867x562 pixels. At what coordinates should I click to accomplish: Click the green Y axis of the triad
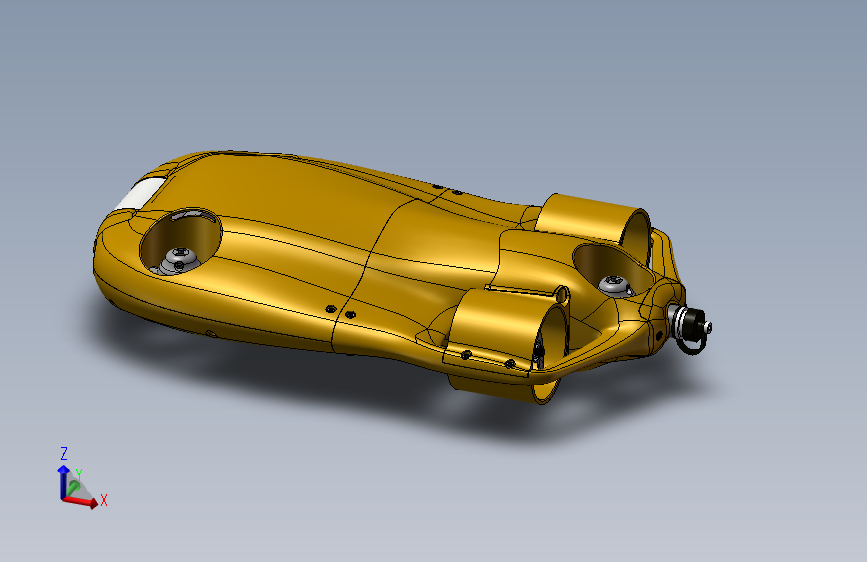tap(74, 487)
